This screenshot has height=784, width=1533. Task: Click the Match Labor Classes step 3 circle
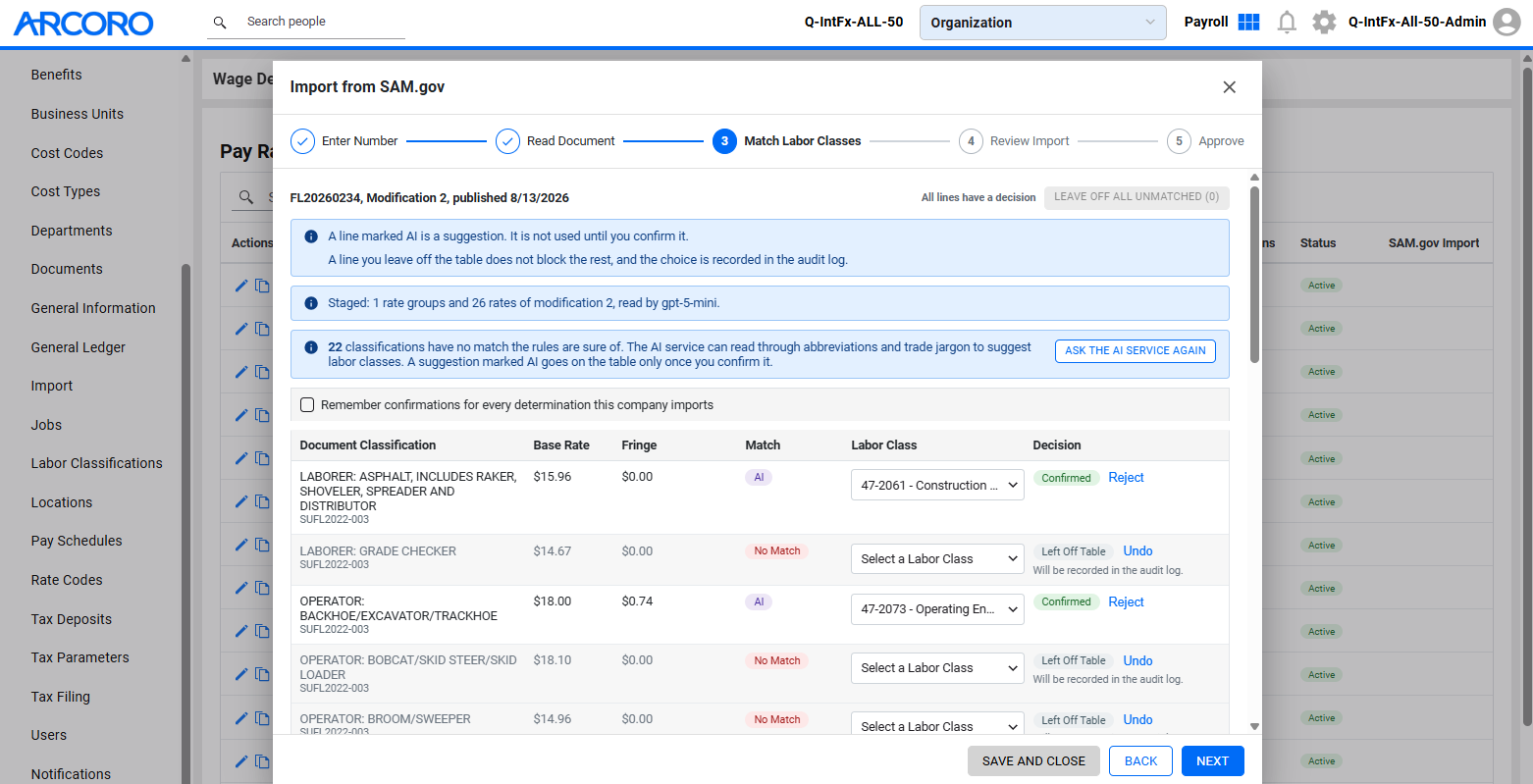coord(724,141)
